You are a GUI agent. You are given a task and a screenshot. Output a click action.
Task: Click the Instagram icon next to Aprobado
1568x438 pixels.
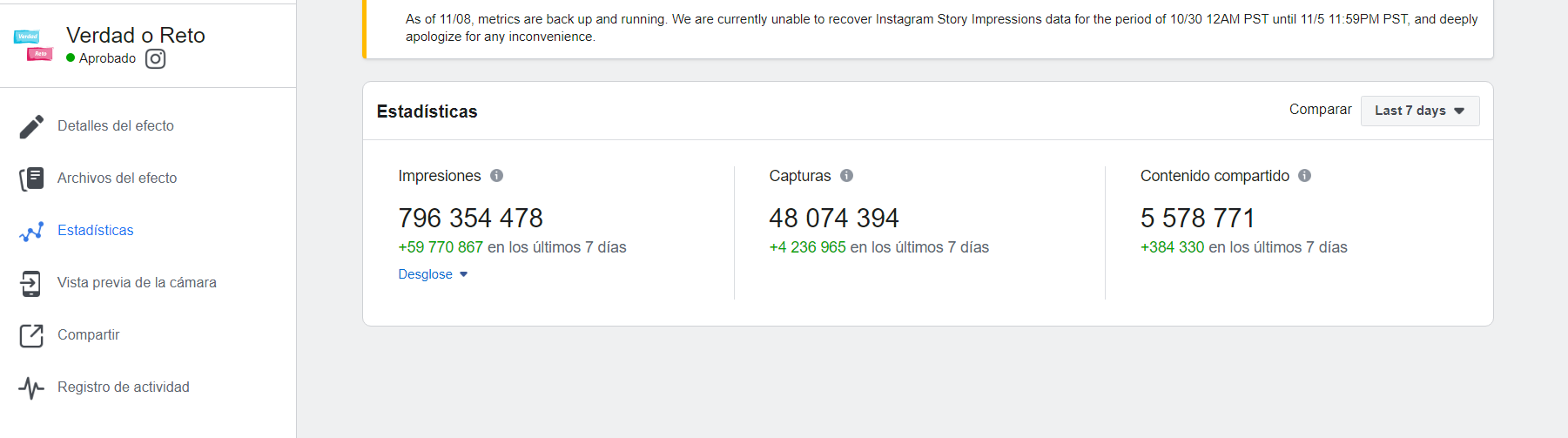click(x=155, y=58)
